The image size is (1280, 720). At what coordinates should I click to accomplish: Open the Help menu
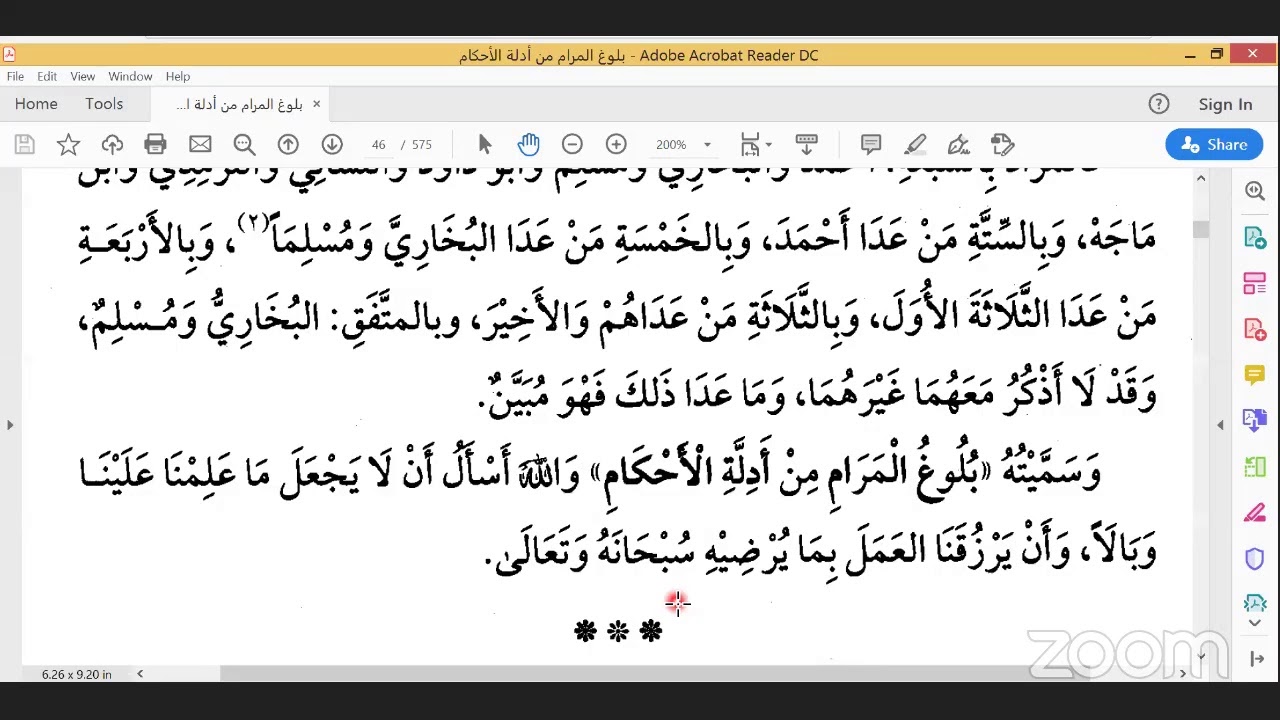pos(178,76)
